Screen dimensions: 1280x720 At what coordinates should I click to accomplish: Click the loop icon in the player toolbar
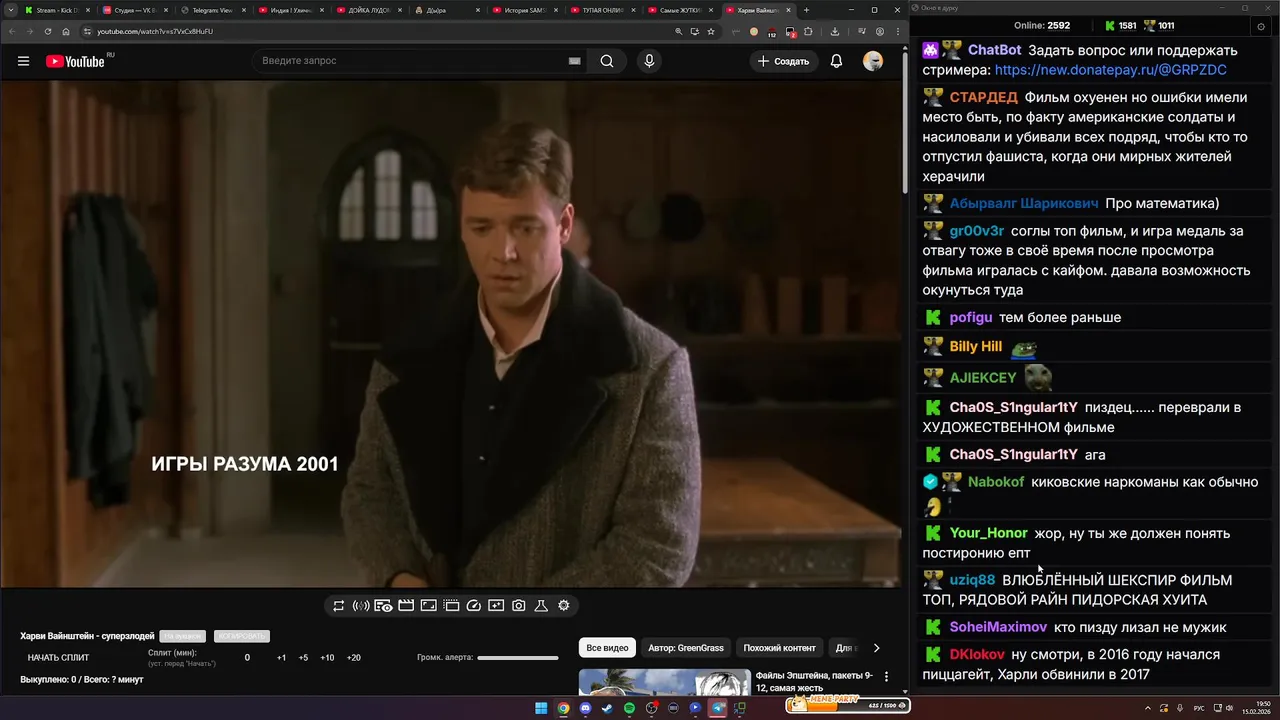coord(339,606)
